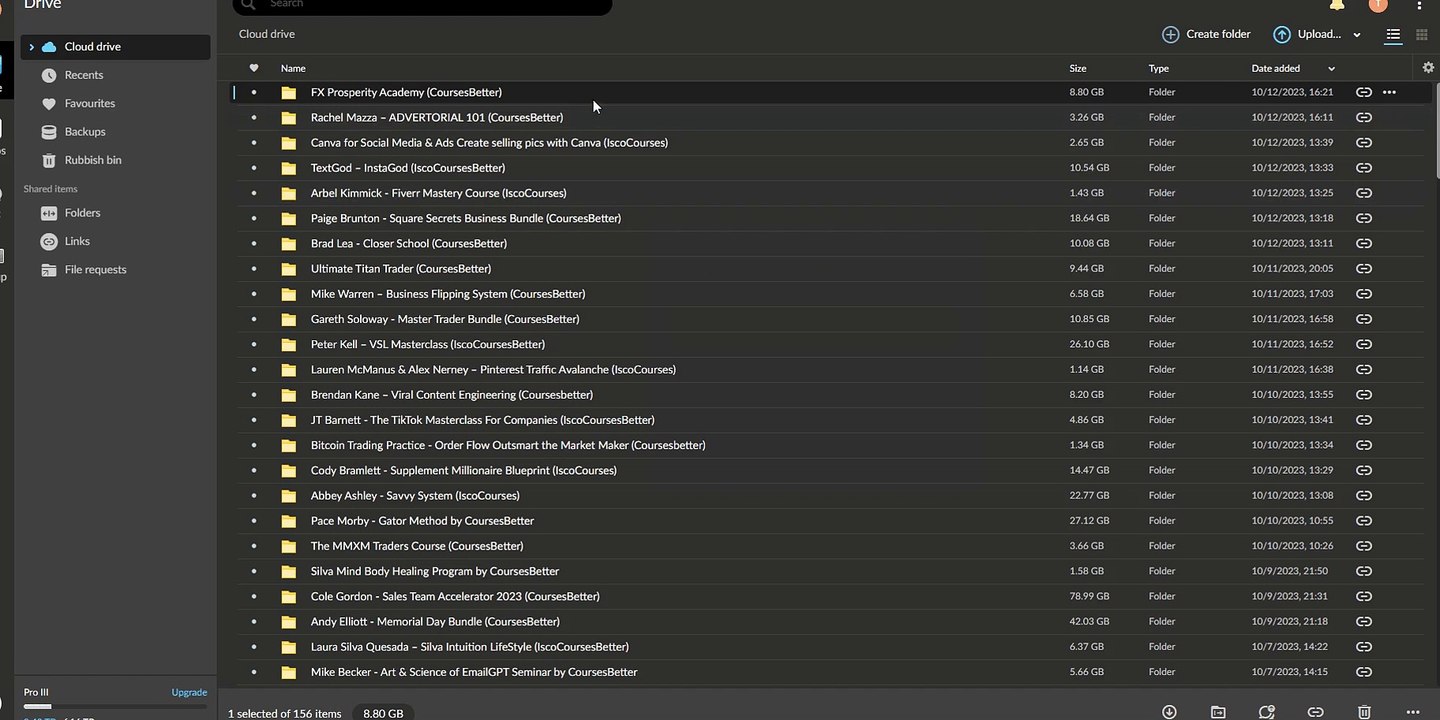Open the top-right three-dot menu
Viewport: 1440px width, 720px height.
click(1420, 5)
